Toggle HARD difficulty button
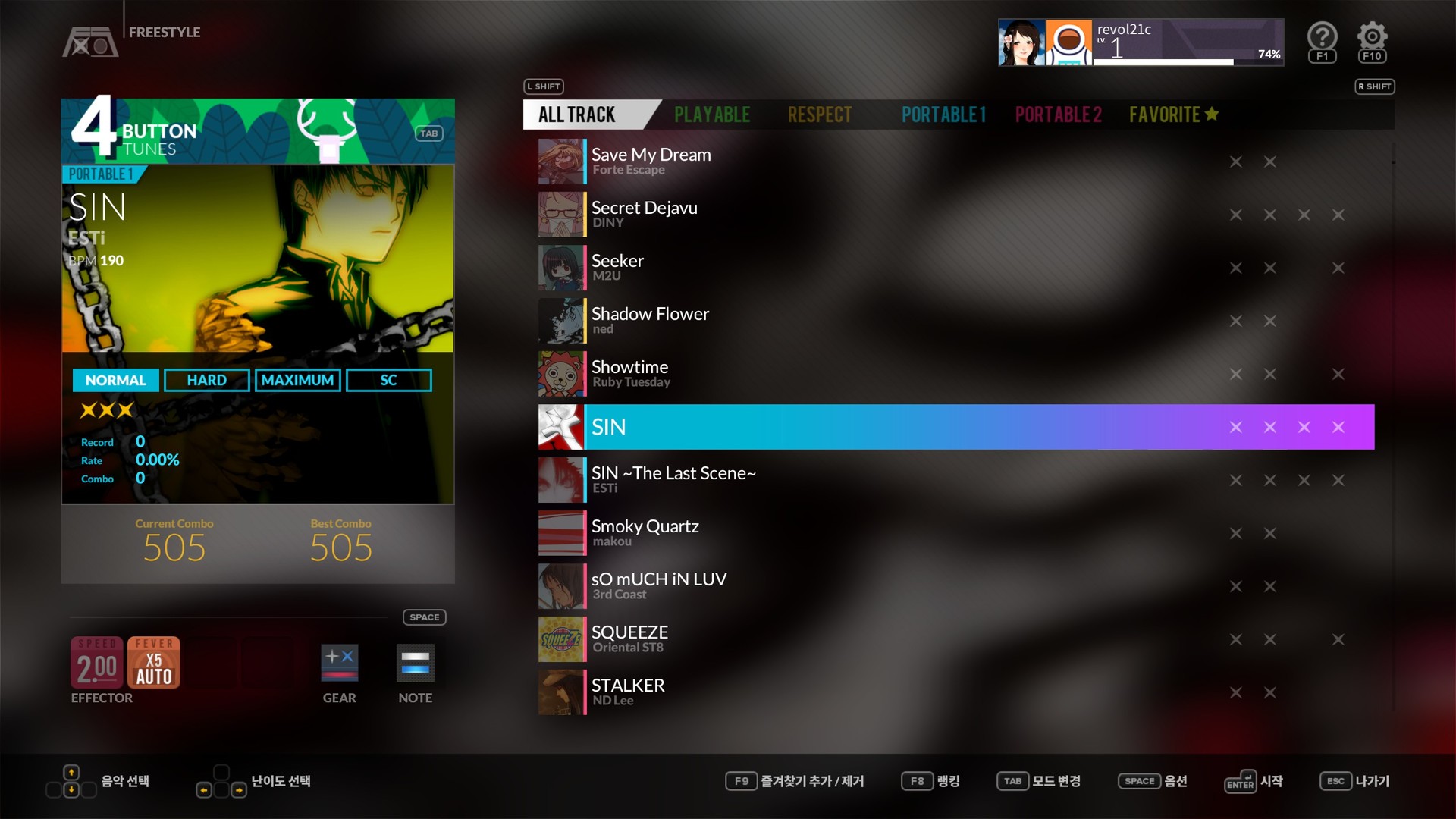1456x819 pixels. [x=206, y=379]
